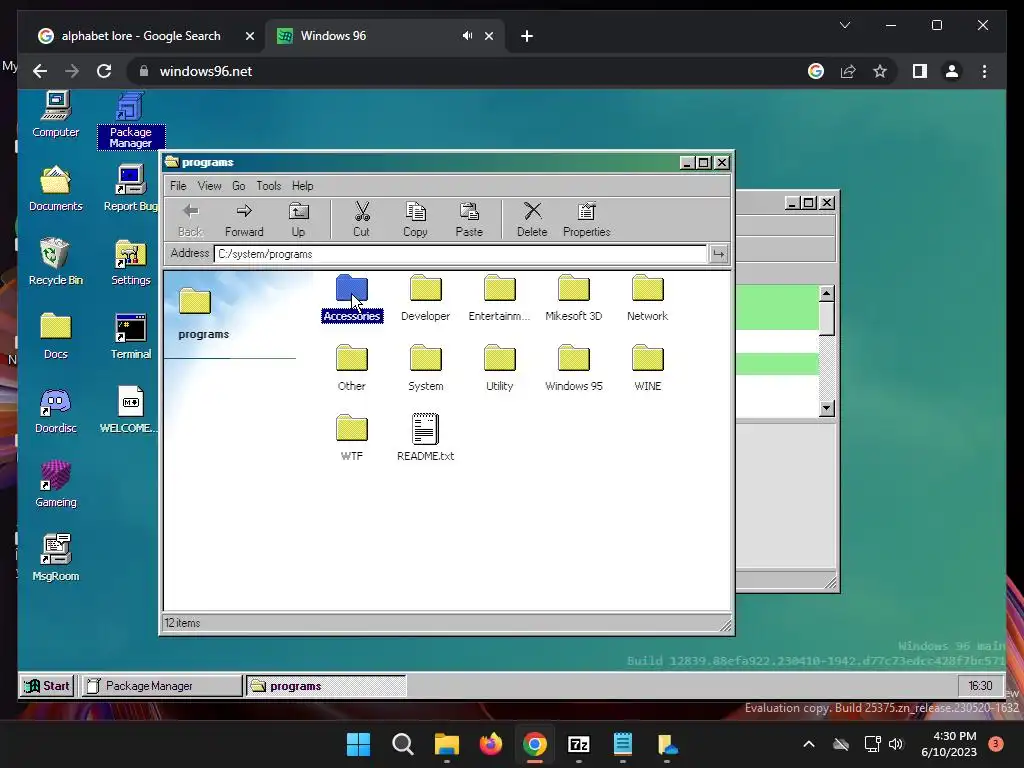Open the File menu

pos(178,185)
